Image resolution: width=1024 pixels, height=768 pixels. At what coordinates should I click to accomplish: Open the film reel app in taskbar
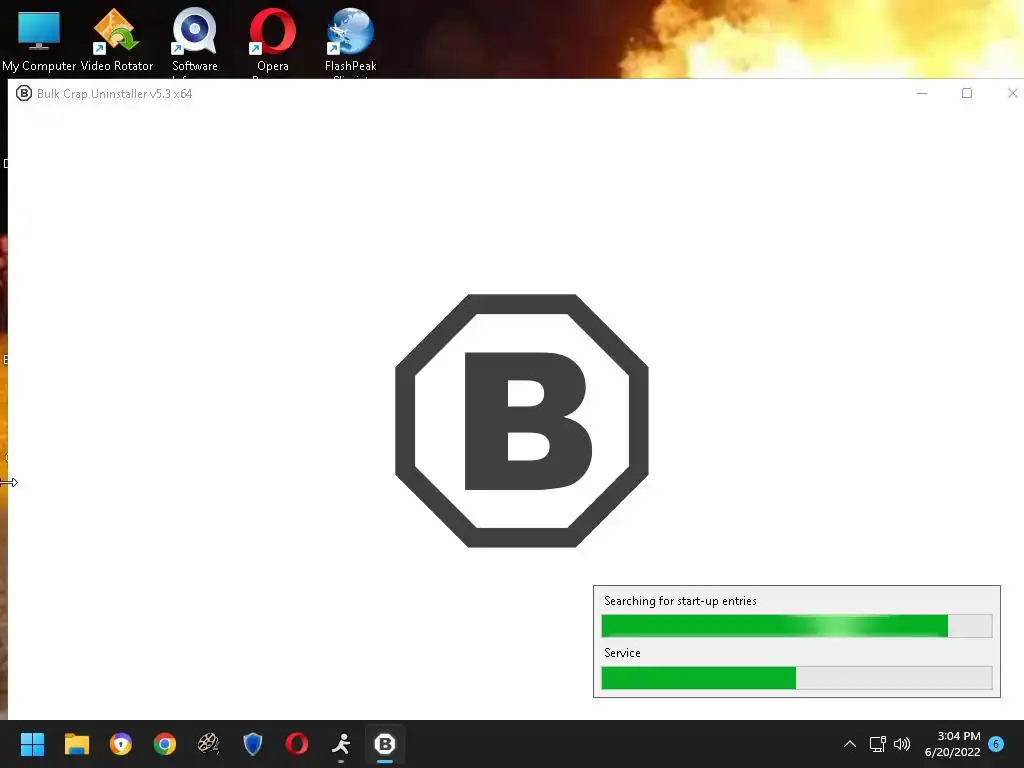208,744
